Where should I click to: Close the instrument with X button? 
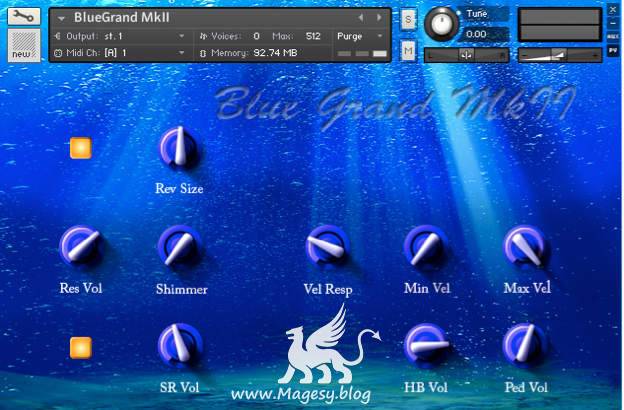(x=613, y=10)
